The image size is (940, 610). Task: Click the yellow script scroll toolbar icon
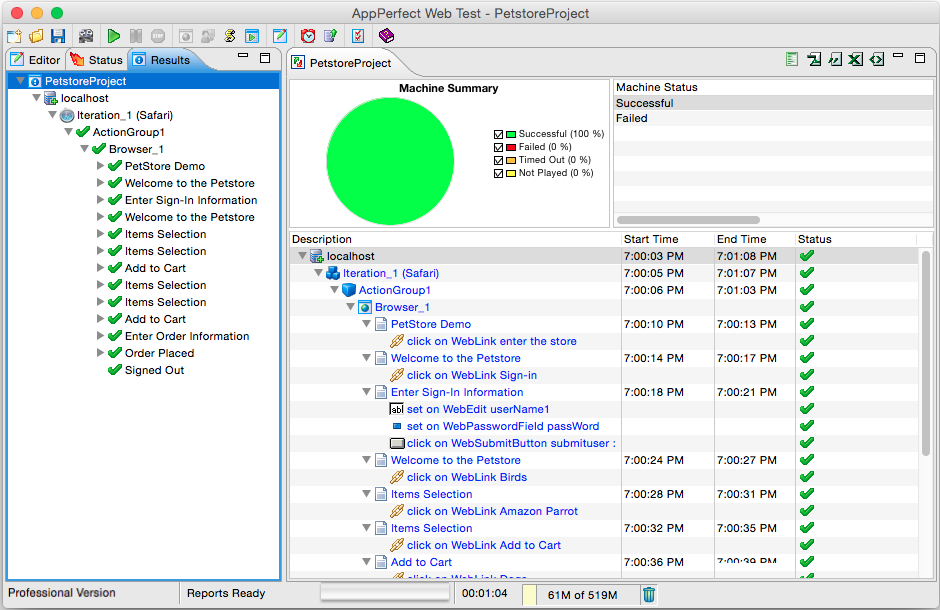[x=230, y=36]
